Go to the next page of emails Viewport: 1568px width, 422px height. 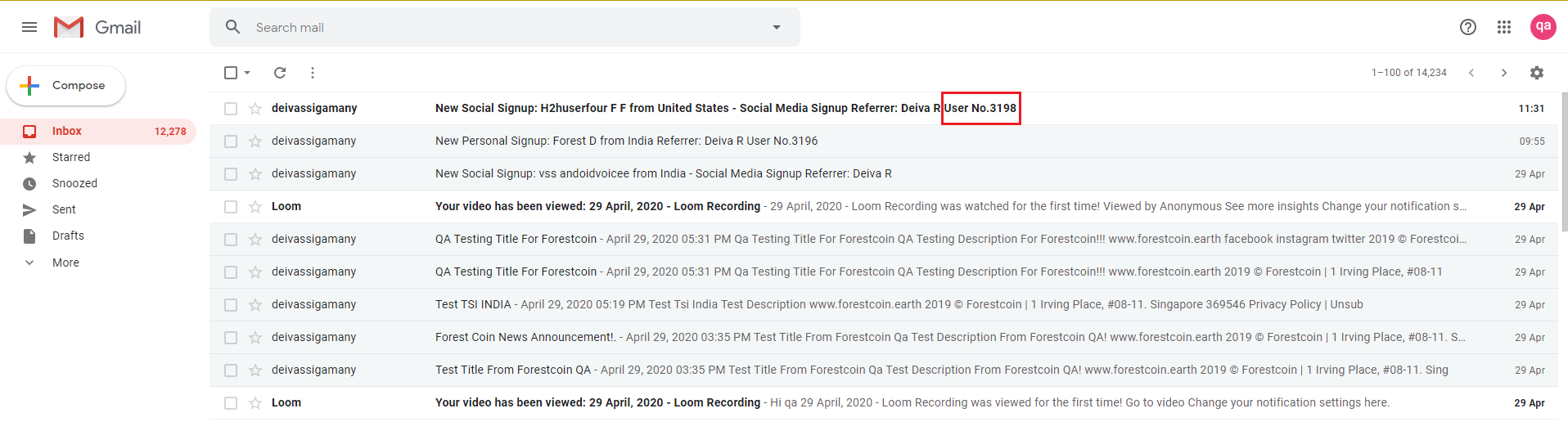[1504, 73]
